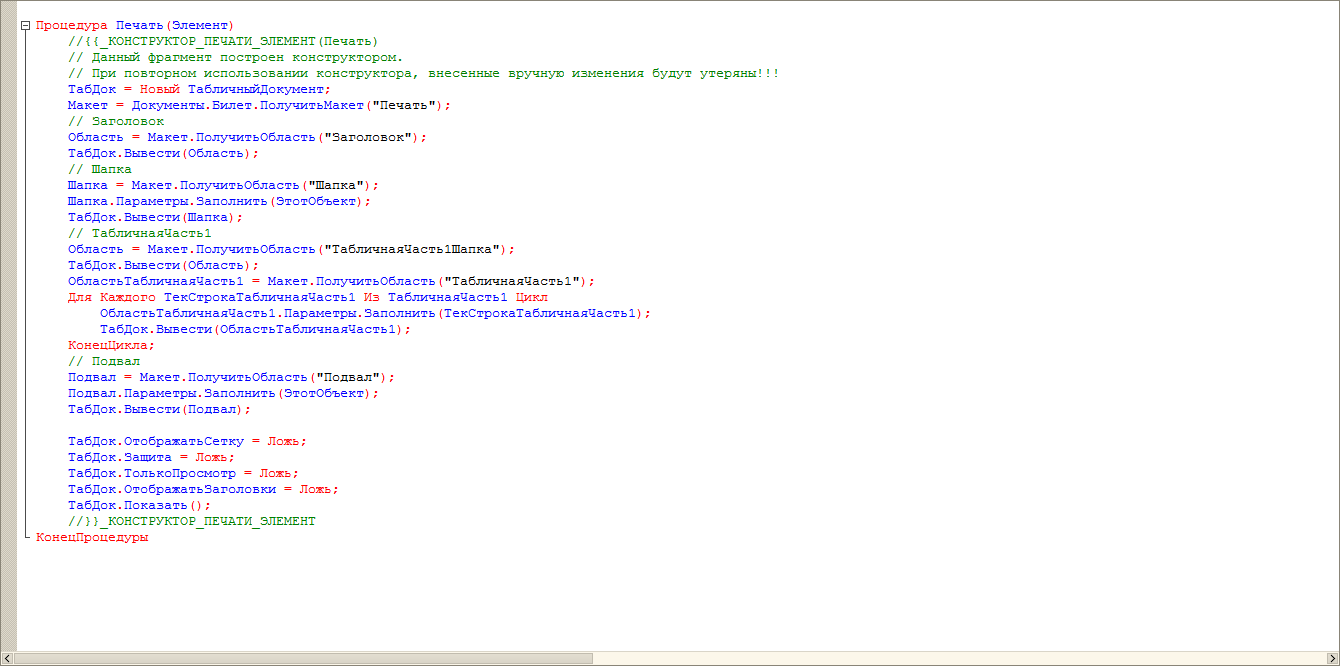1340x666 pixels.
Task: Click line 'ТабДок.ОтображатьЗаголовки = Ложь;'
Action: click(203, 490)
